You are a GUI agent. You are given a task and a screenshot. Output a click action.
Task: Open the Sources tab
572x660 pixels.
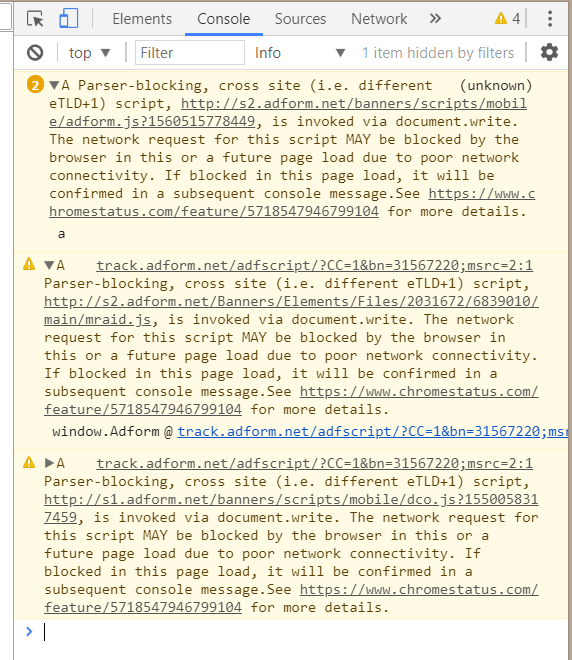(300, 19)
